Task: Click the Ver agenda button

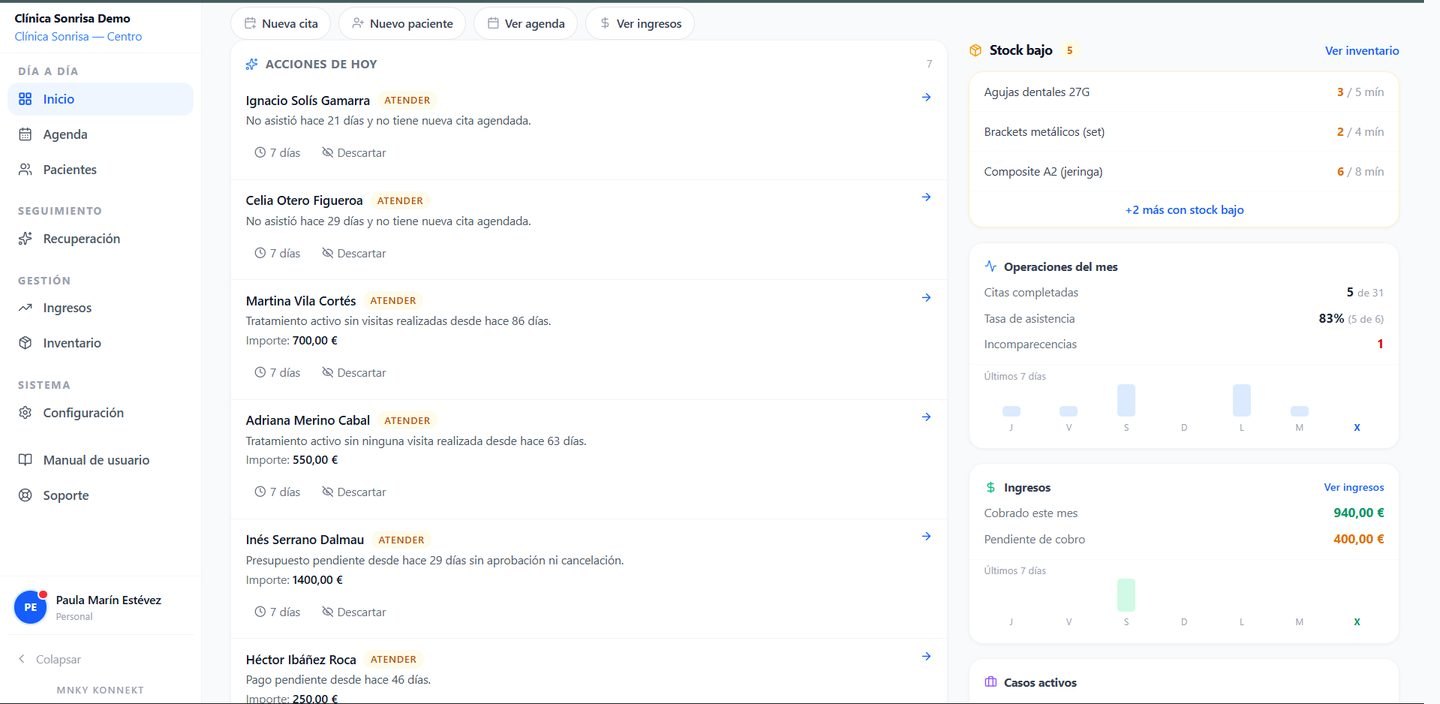Action: [x=526, y=23]
